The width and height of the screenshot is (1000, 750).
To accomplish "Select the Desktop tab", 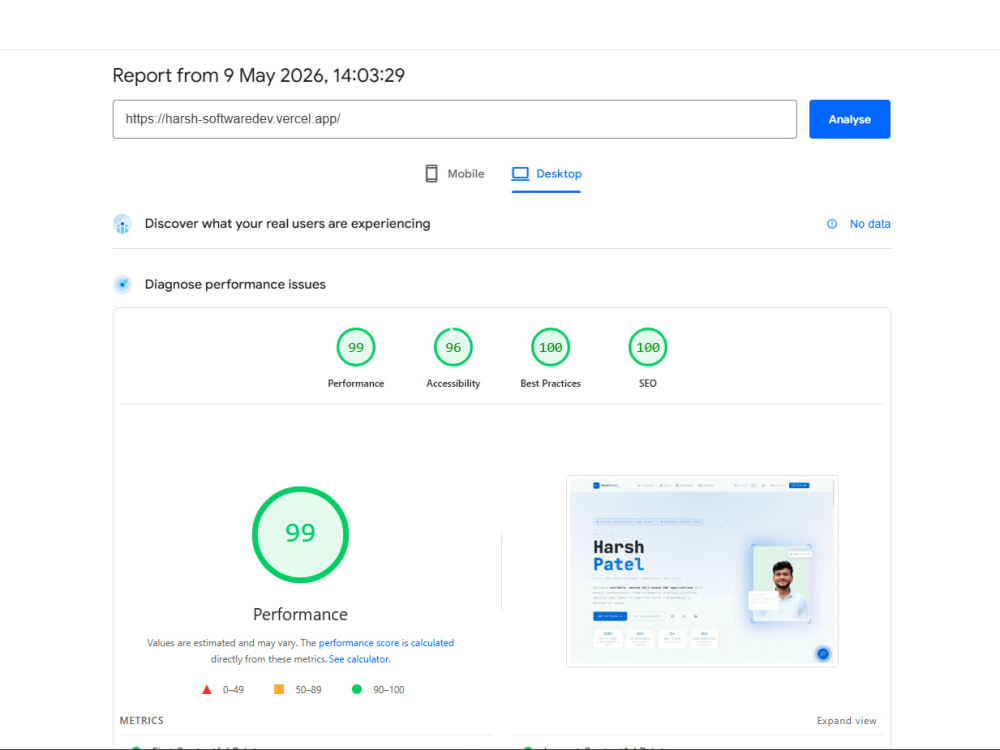I will tap(547, 173).
